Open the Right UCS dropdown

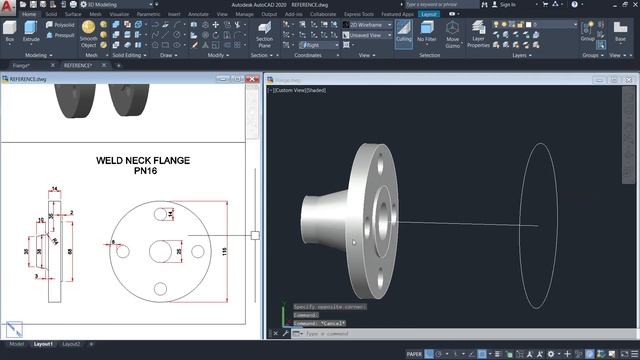[x=319, y=45]
